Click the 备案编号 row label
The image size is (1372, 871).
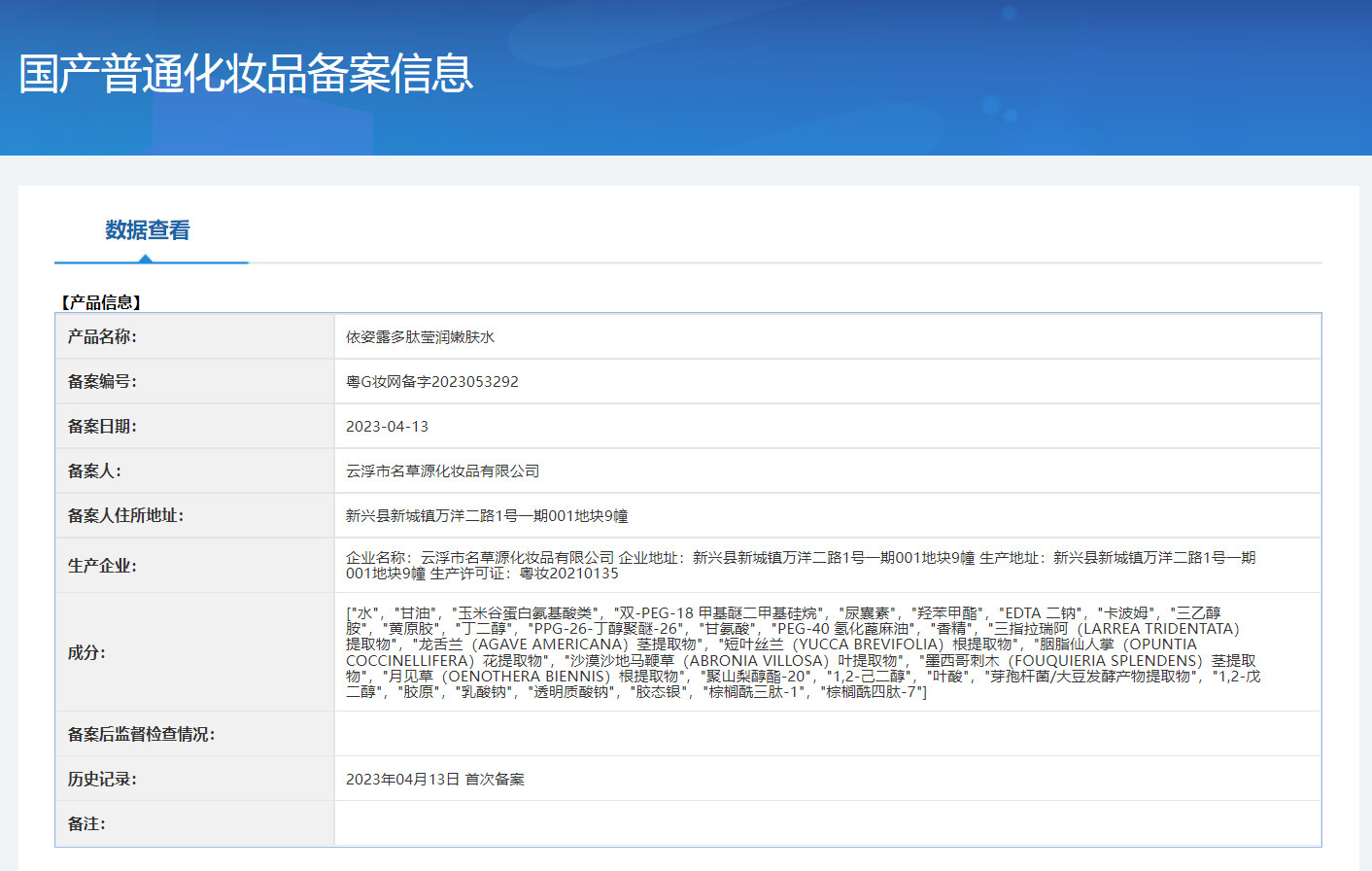[x=102, y=381]
